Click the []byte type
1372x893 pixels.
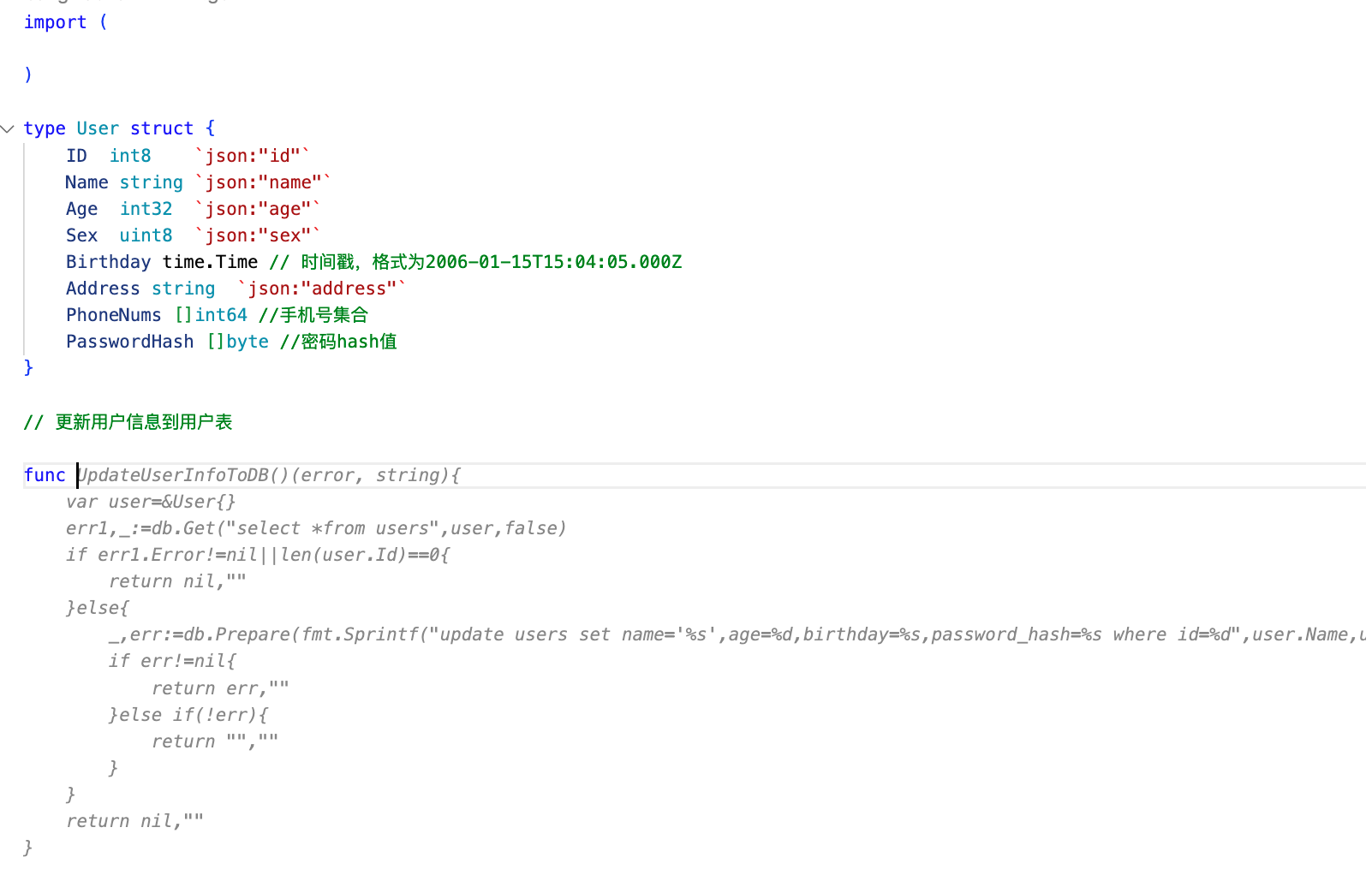pos(237,342)
